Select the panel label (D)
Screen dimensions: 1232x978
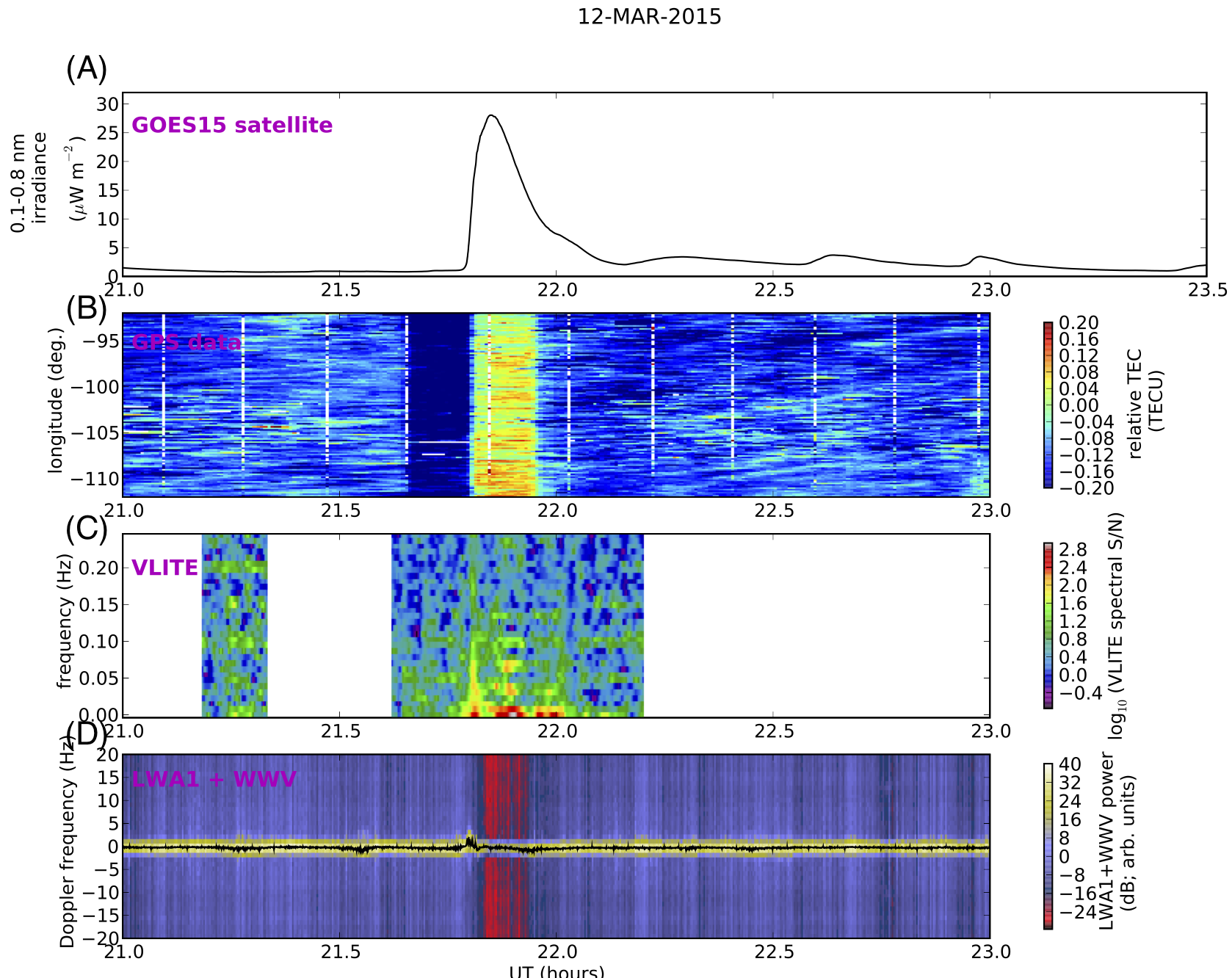pyautogui.click(x=87, y=733)
